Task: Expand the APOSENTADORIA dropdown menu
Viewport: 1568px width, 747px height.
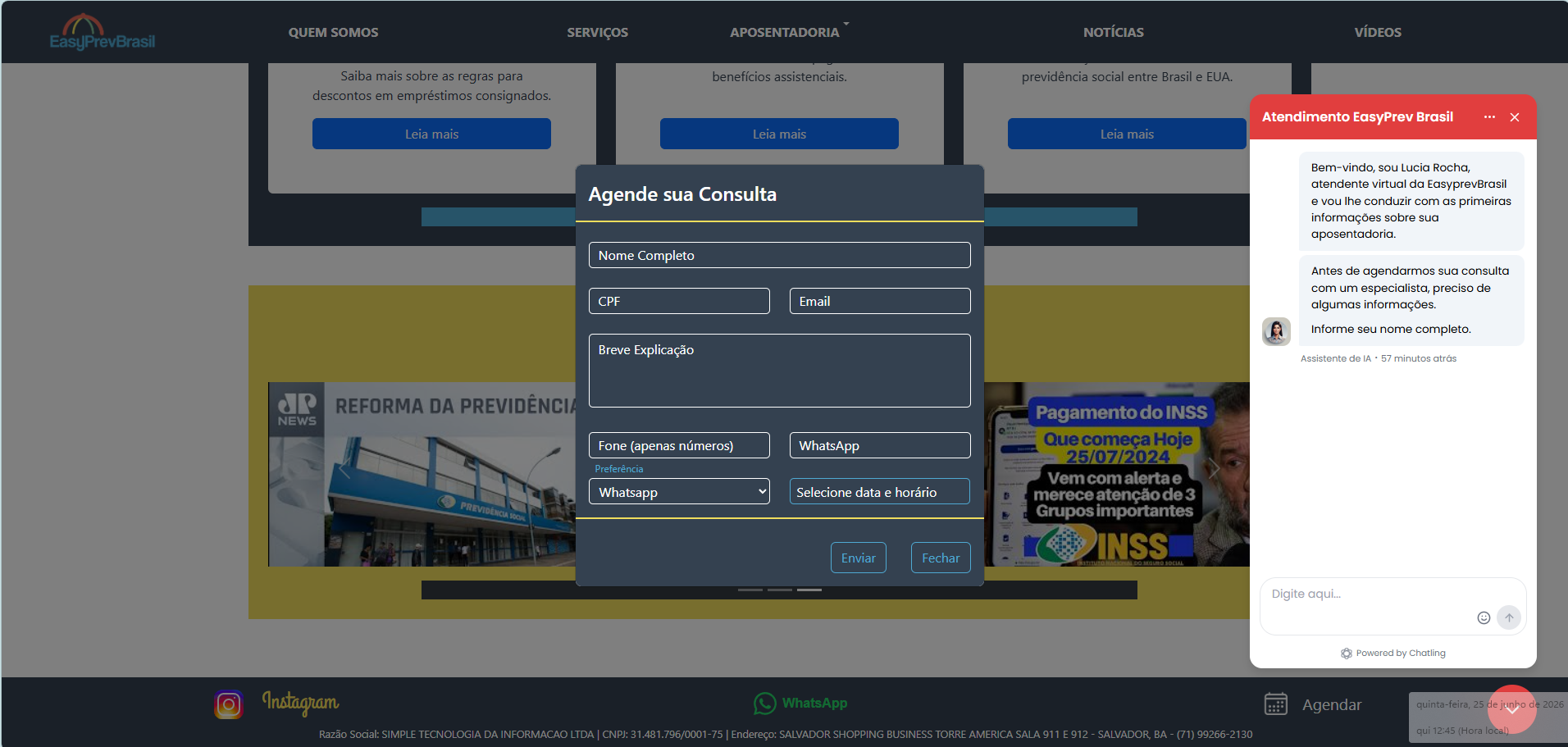Action: [x=789, y=33]
